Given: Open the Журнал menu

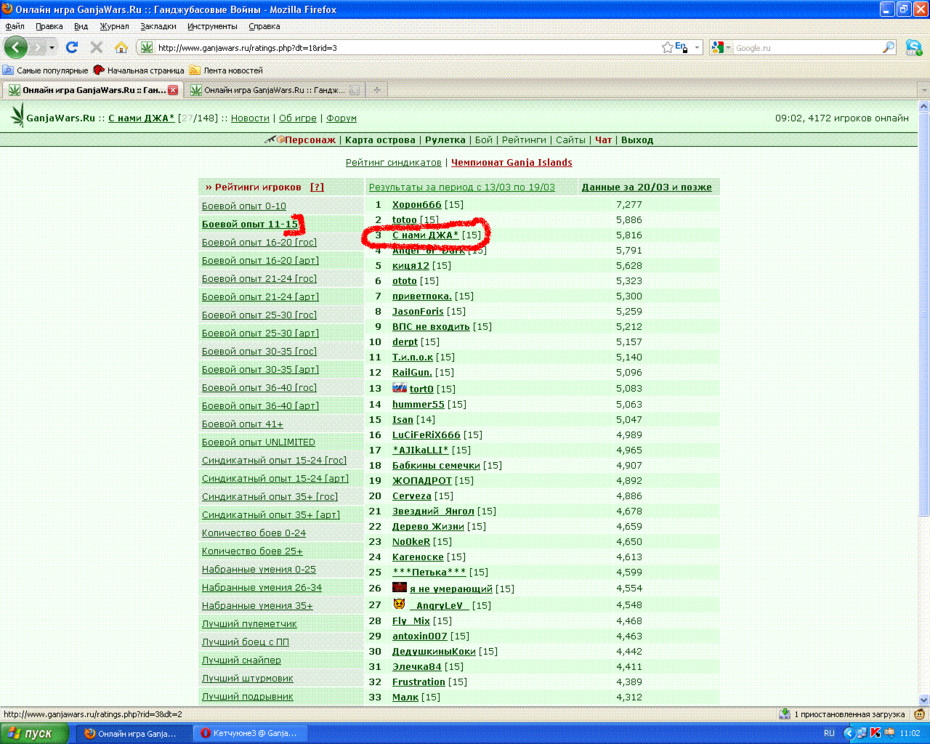Looking at the screenshot, I should coord(114,26).
